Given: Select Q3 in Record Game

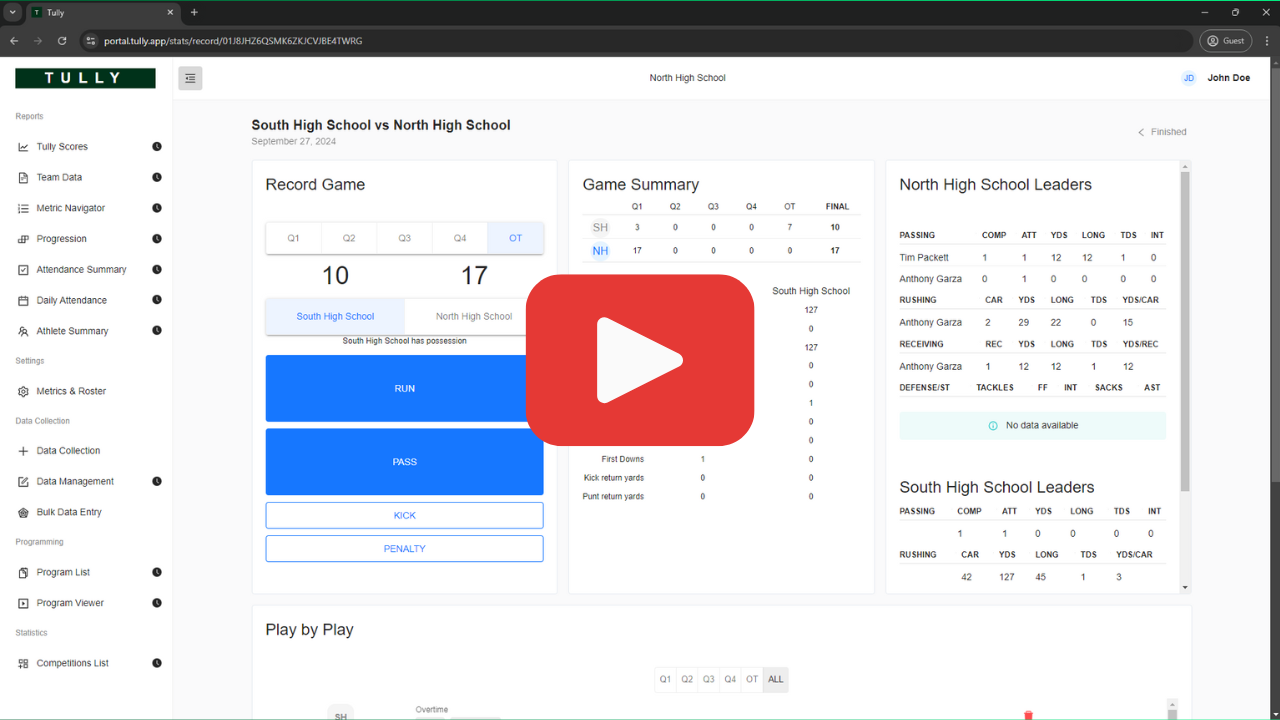Looking at the screenshot, I should click(405, 238).
